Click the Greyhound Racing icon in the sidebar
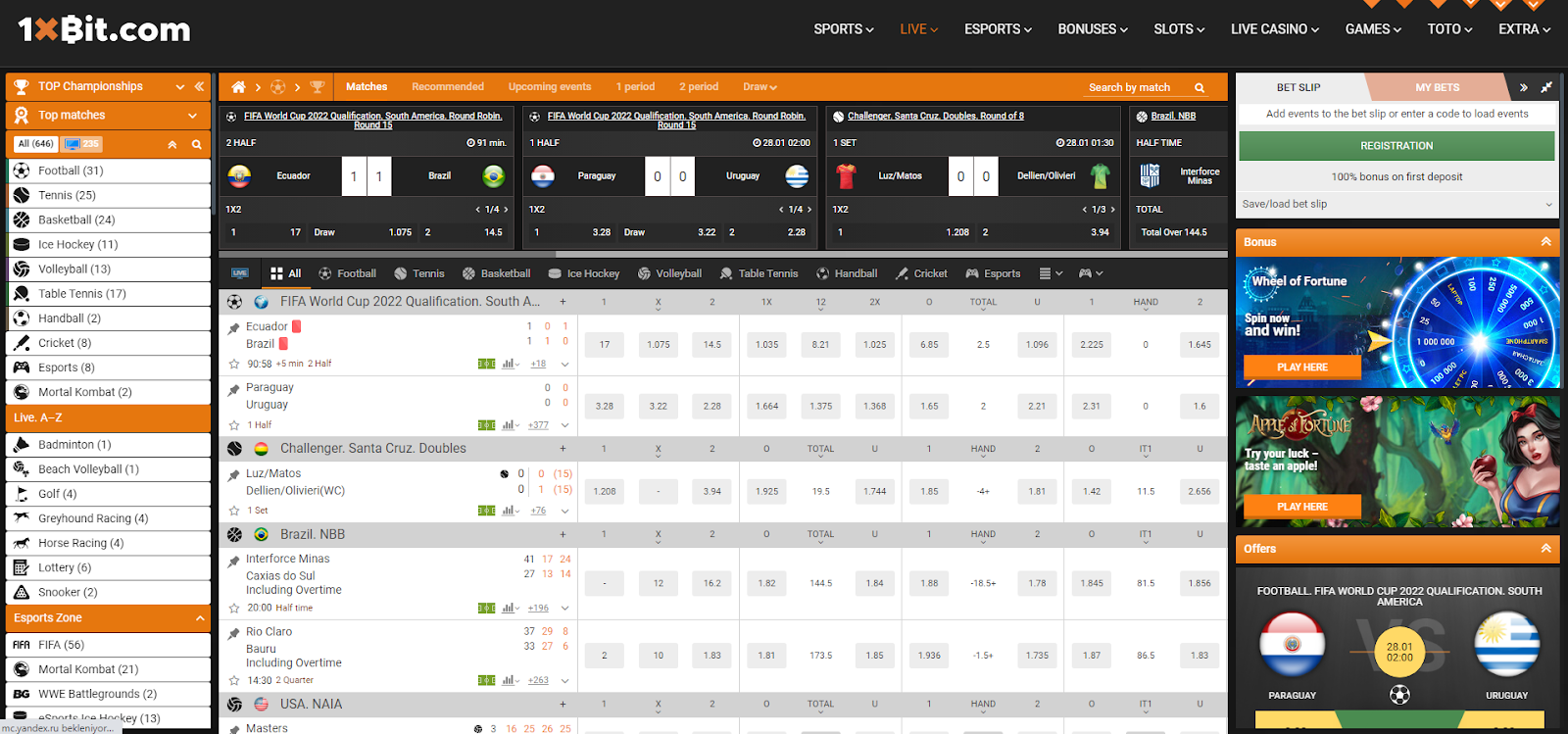This screenshot has height=734, width=1568. (x=21, y=518)
